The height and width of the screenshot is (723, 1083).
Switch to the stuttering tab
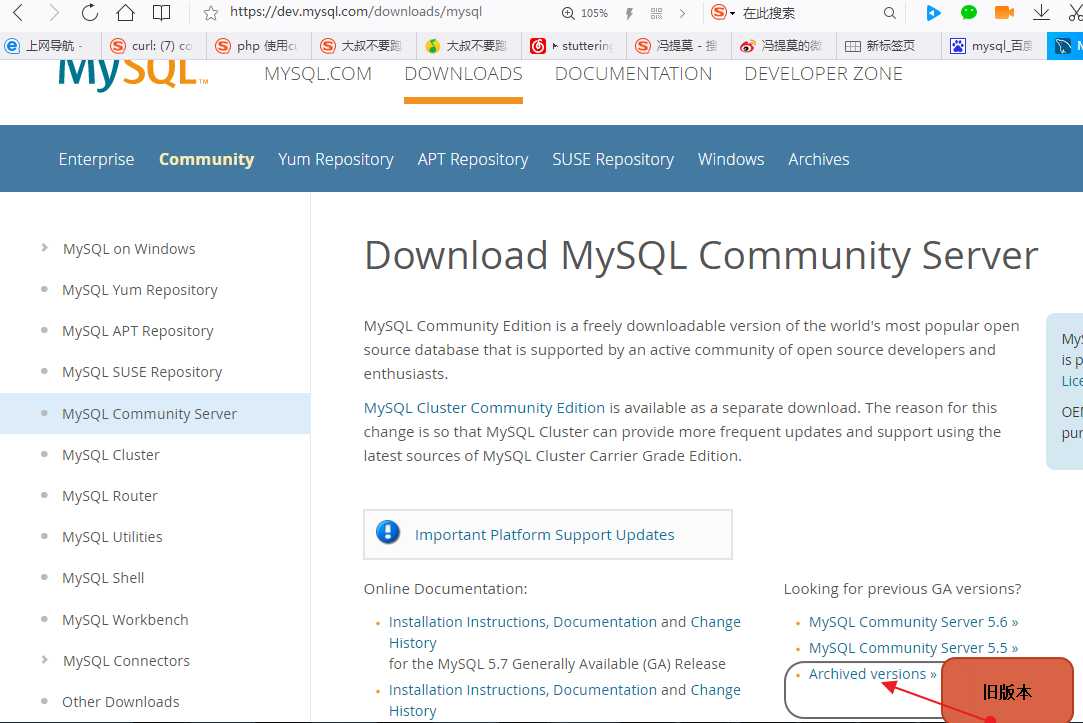[x=576, y=46]
